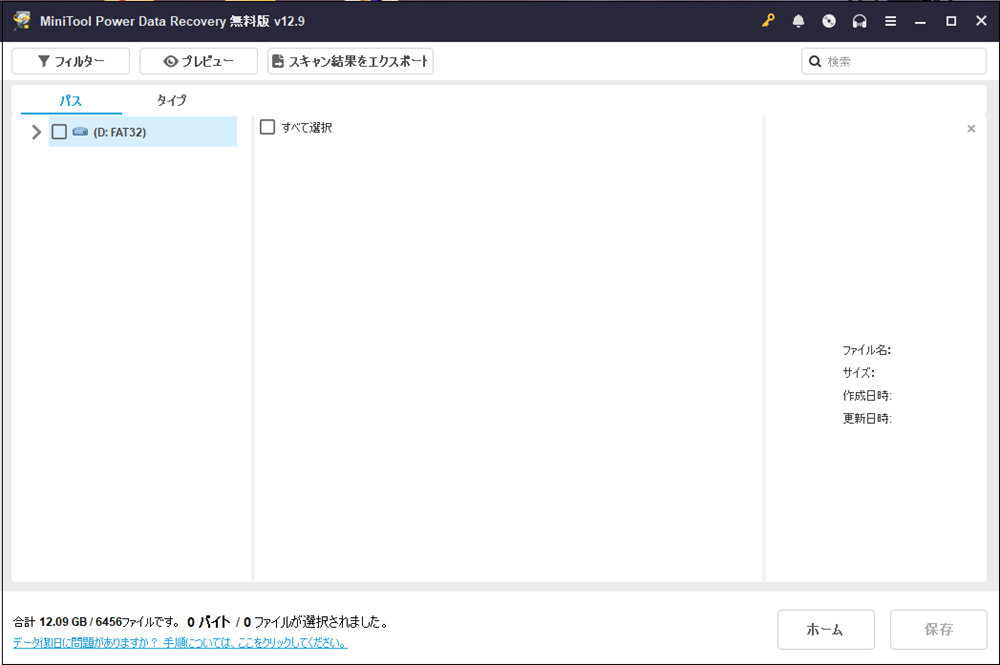This screenshot has width=1000, height=665.
Task: Click the 作成日時: label
Action: tap(867, 395)
